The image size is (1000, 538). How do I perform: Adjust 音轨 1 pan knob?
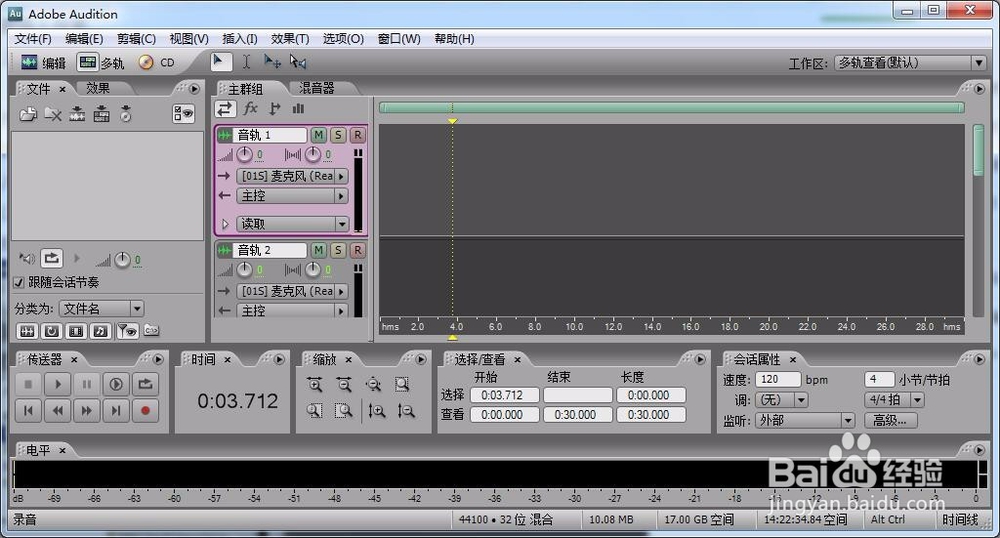click(313, 155)
